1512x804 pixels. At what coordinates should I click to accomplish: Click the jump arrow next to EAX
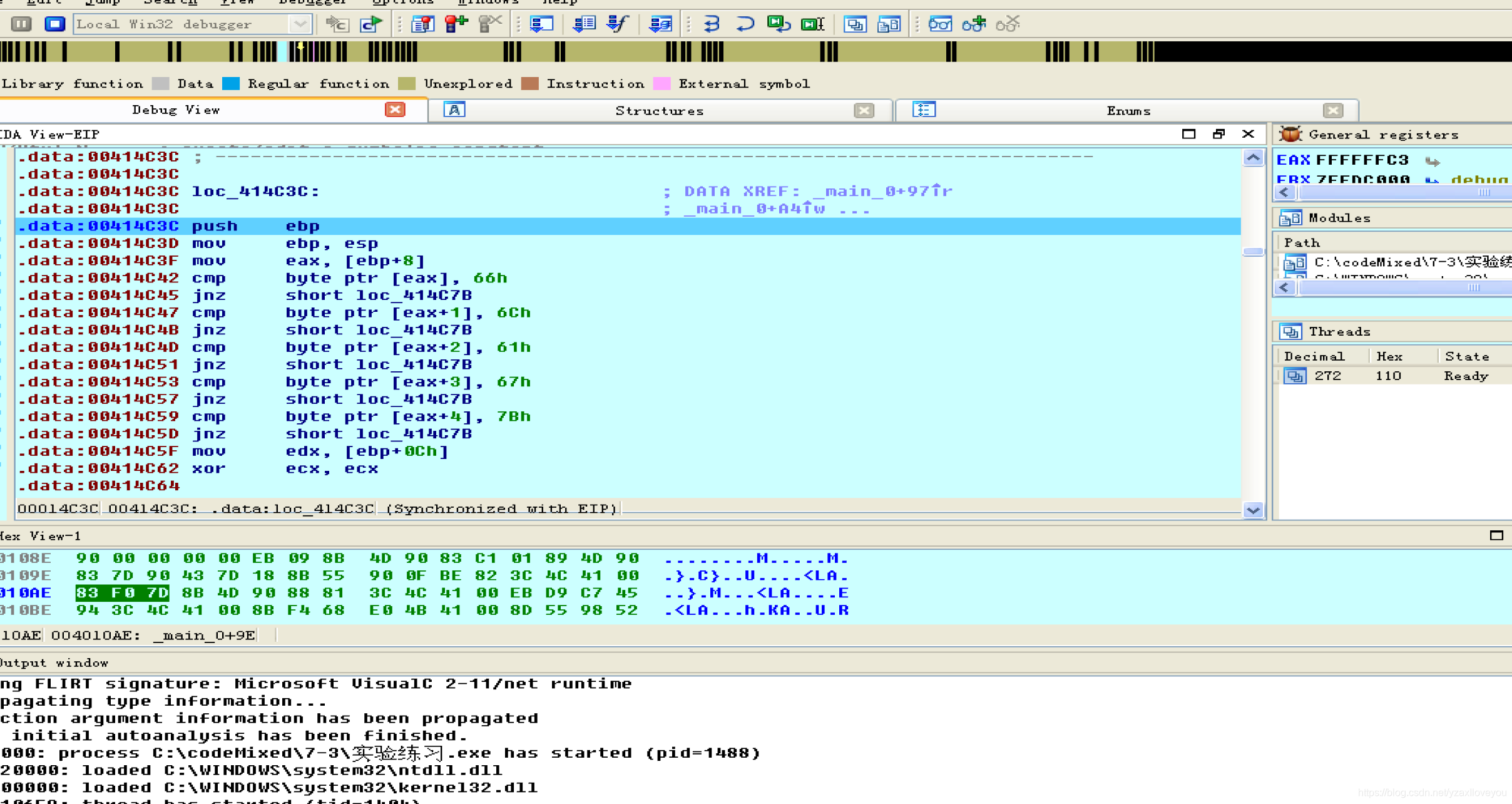tap(1433, 162)
